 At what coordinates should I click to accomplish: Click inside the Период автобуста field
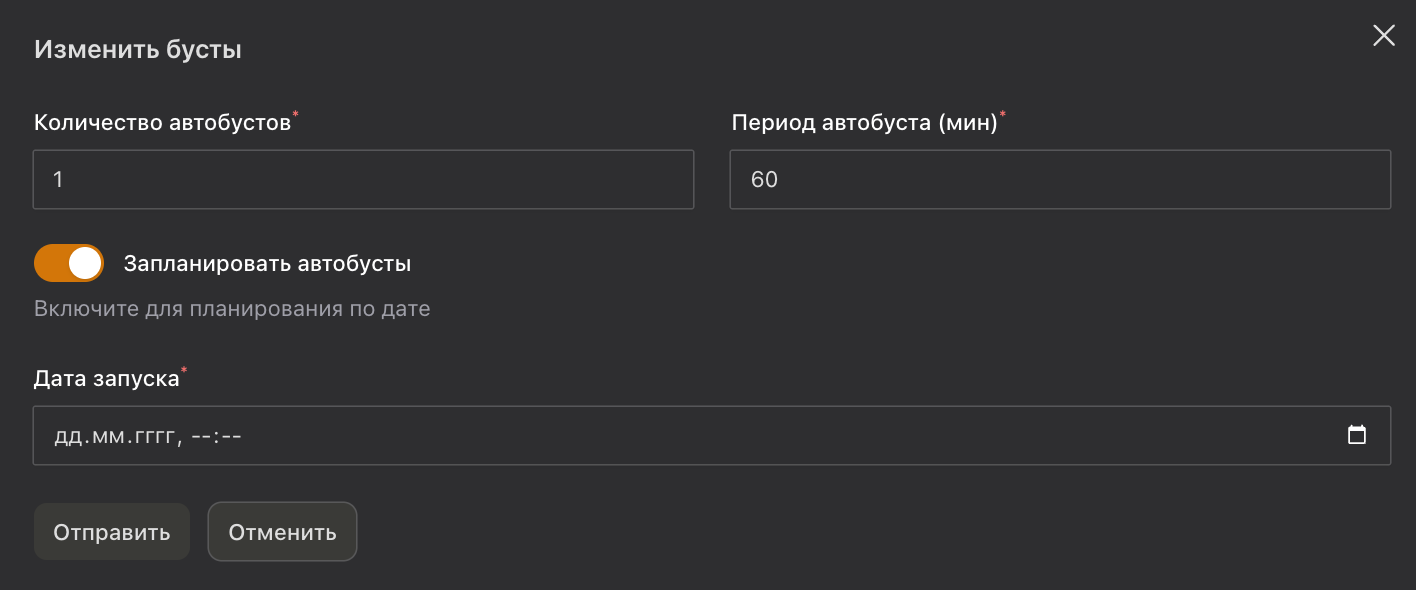click(x=1060, y=179)
